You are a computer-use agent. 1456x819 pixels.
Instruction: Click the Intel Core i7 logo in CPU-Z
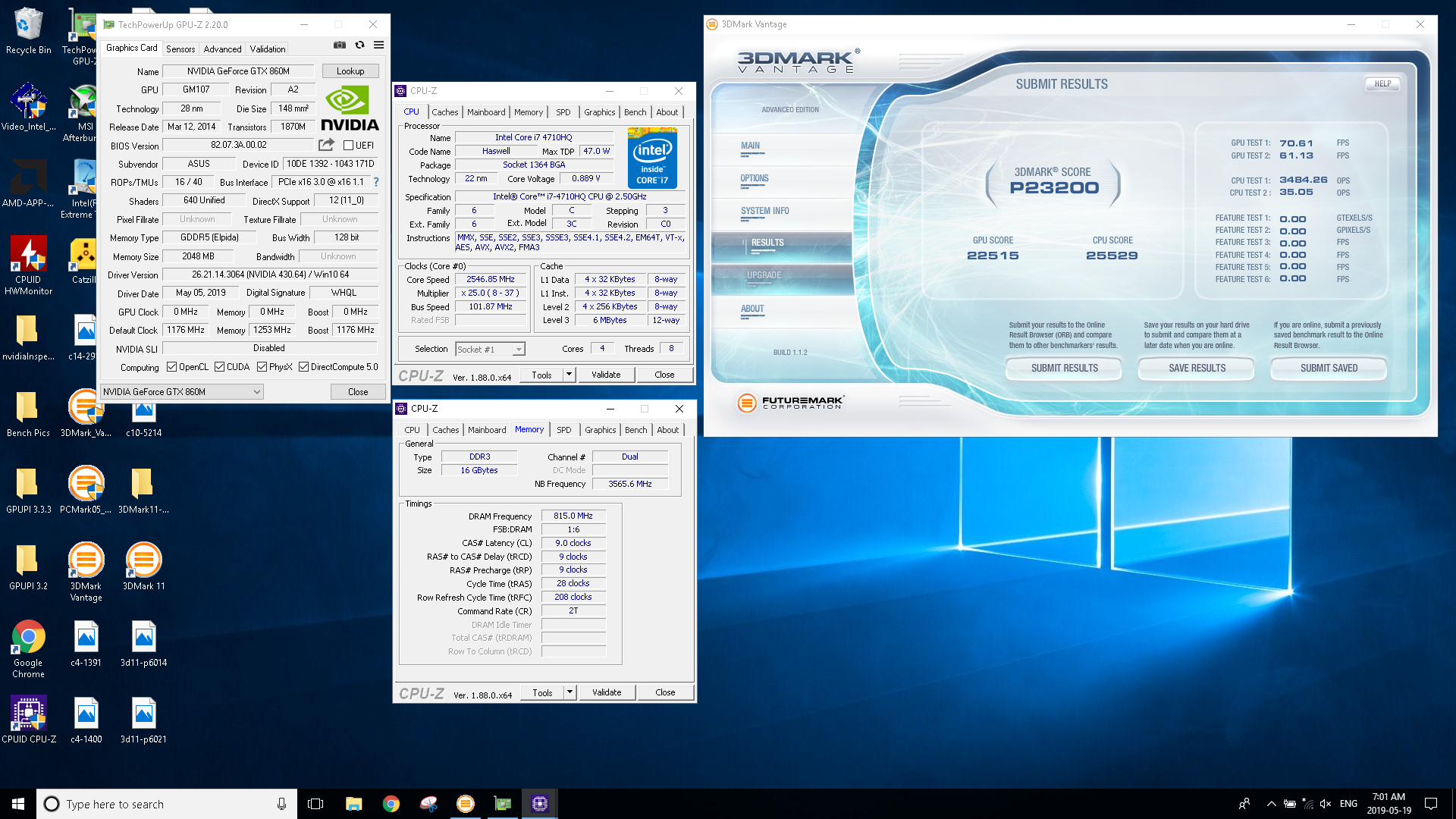coord(652,158)
